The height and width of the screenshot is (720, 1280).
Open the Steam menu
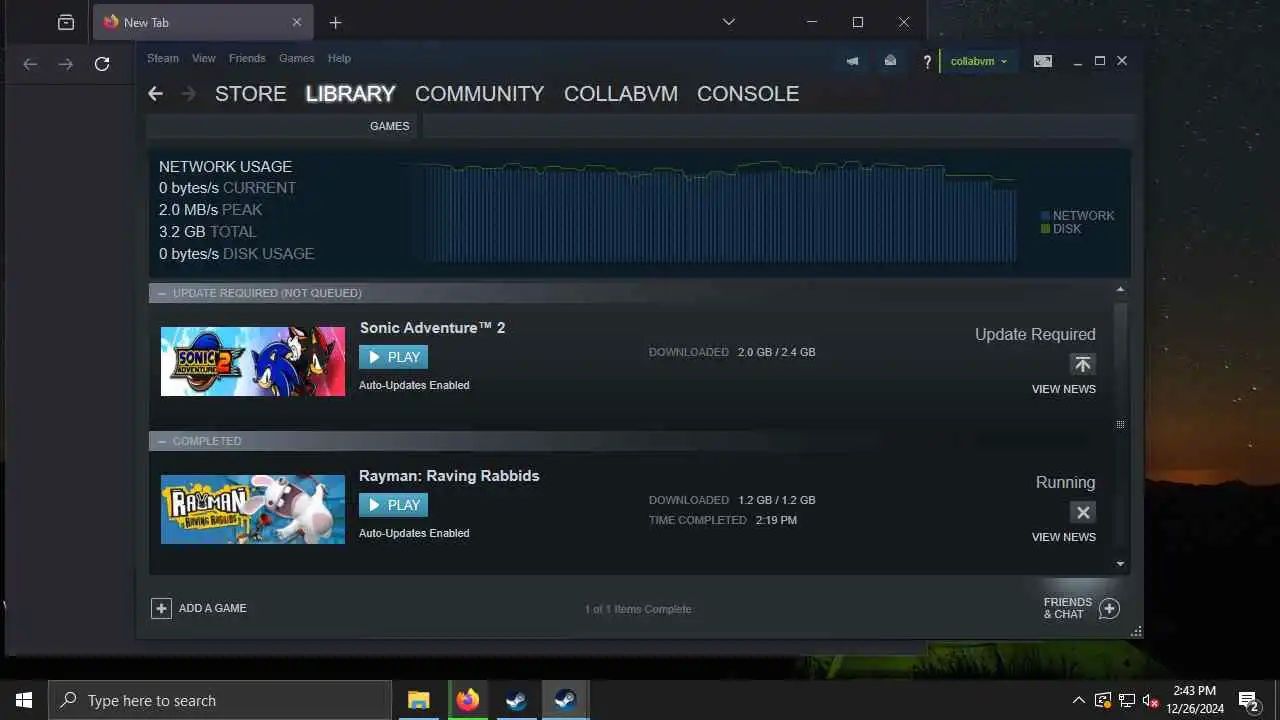[x=163, y=58]
